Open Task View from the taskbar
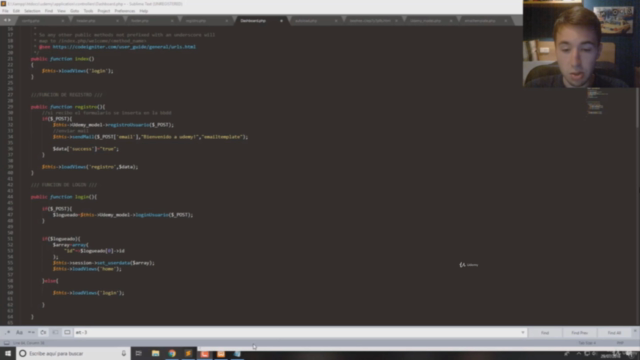 coord(139,353)
